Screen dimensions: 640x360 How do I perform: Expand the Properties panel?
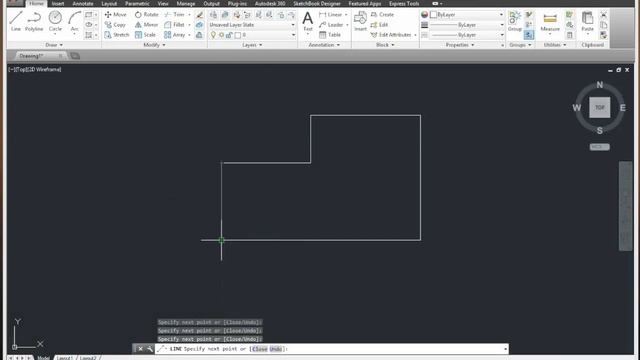(x=460, y=45)
